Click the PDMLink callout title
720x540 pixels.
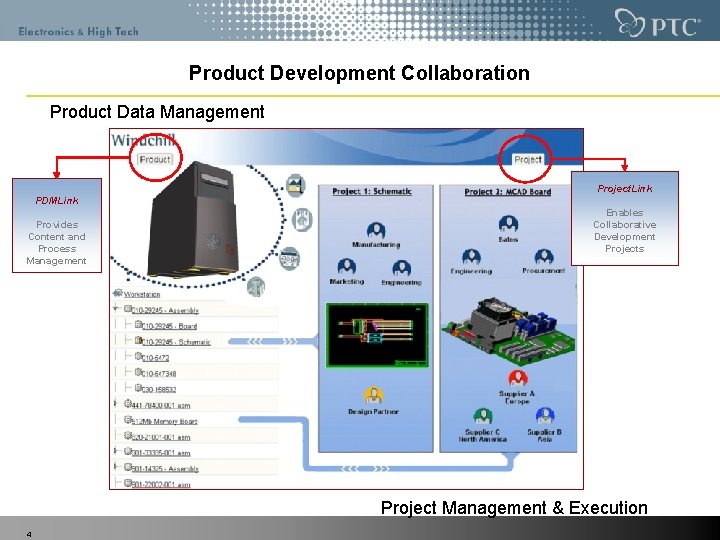point(57,200)
